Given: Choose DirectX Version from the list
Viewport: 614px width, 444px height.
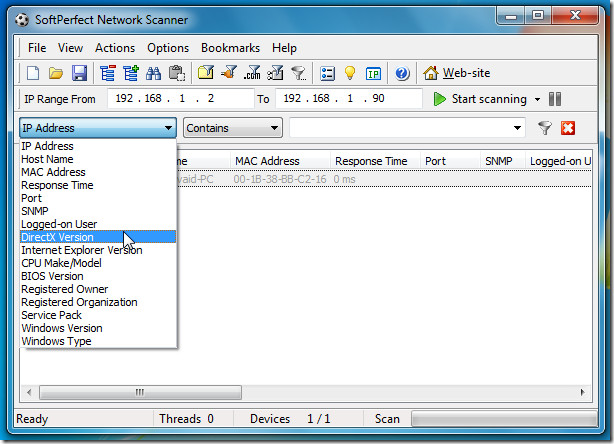Looking at the screenshot, I should (98, 237).
